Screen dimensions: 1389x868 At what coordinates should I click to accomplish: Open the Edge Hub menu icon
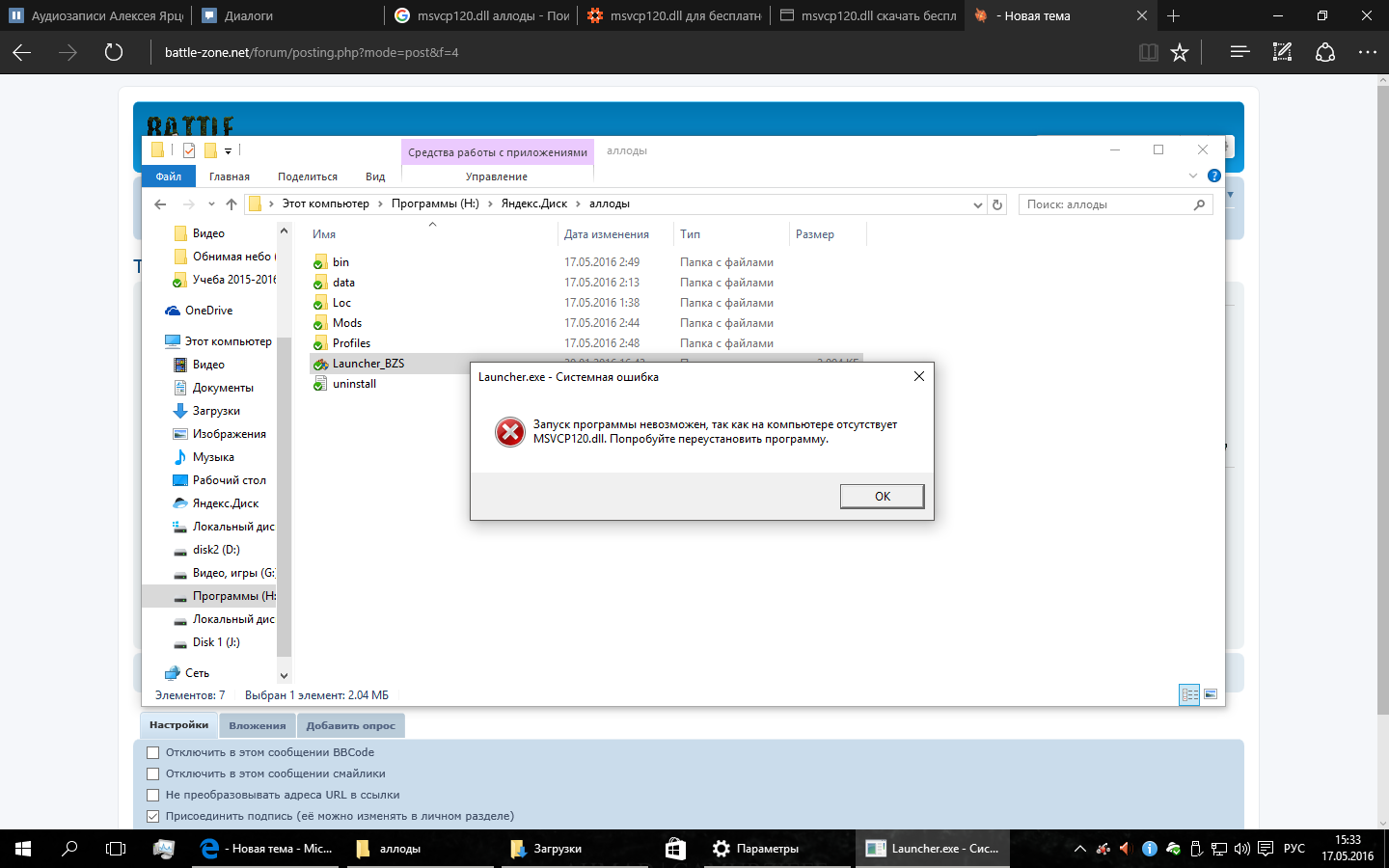(1239, 52)
